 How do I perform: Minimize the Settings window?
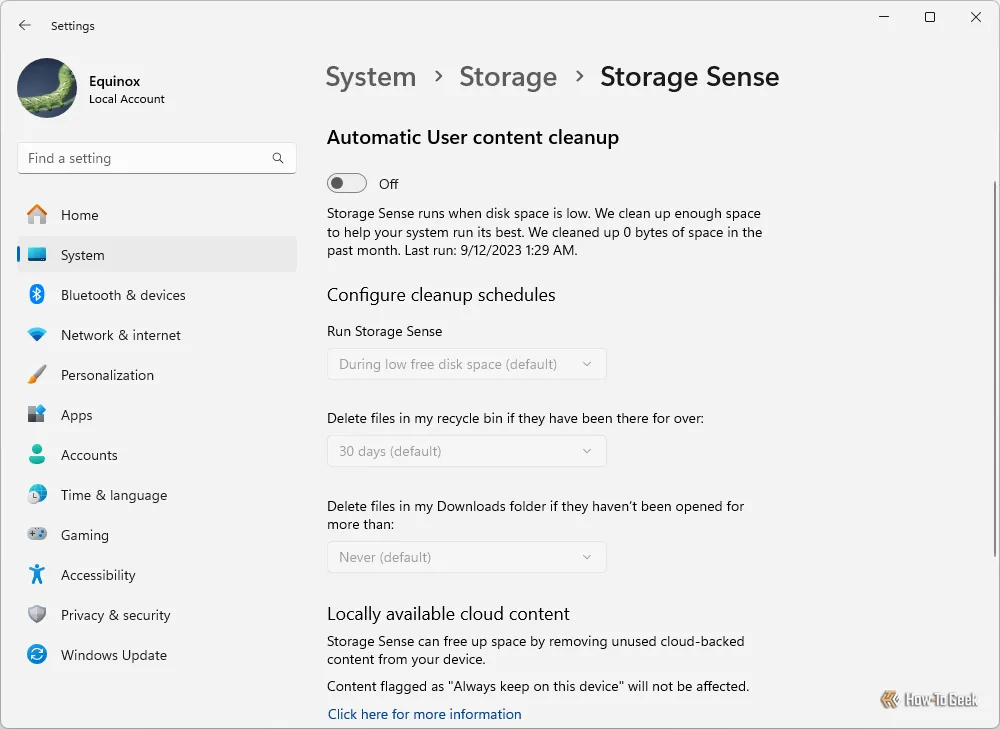884,17
